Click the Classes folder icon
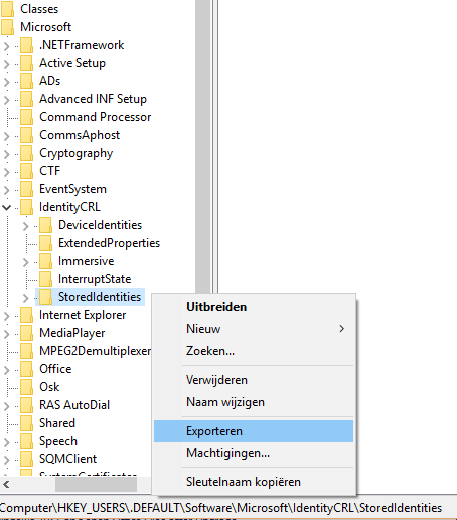The image size is (457, 520). [x=7, y=9]
